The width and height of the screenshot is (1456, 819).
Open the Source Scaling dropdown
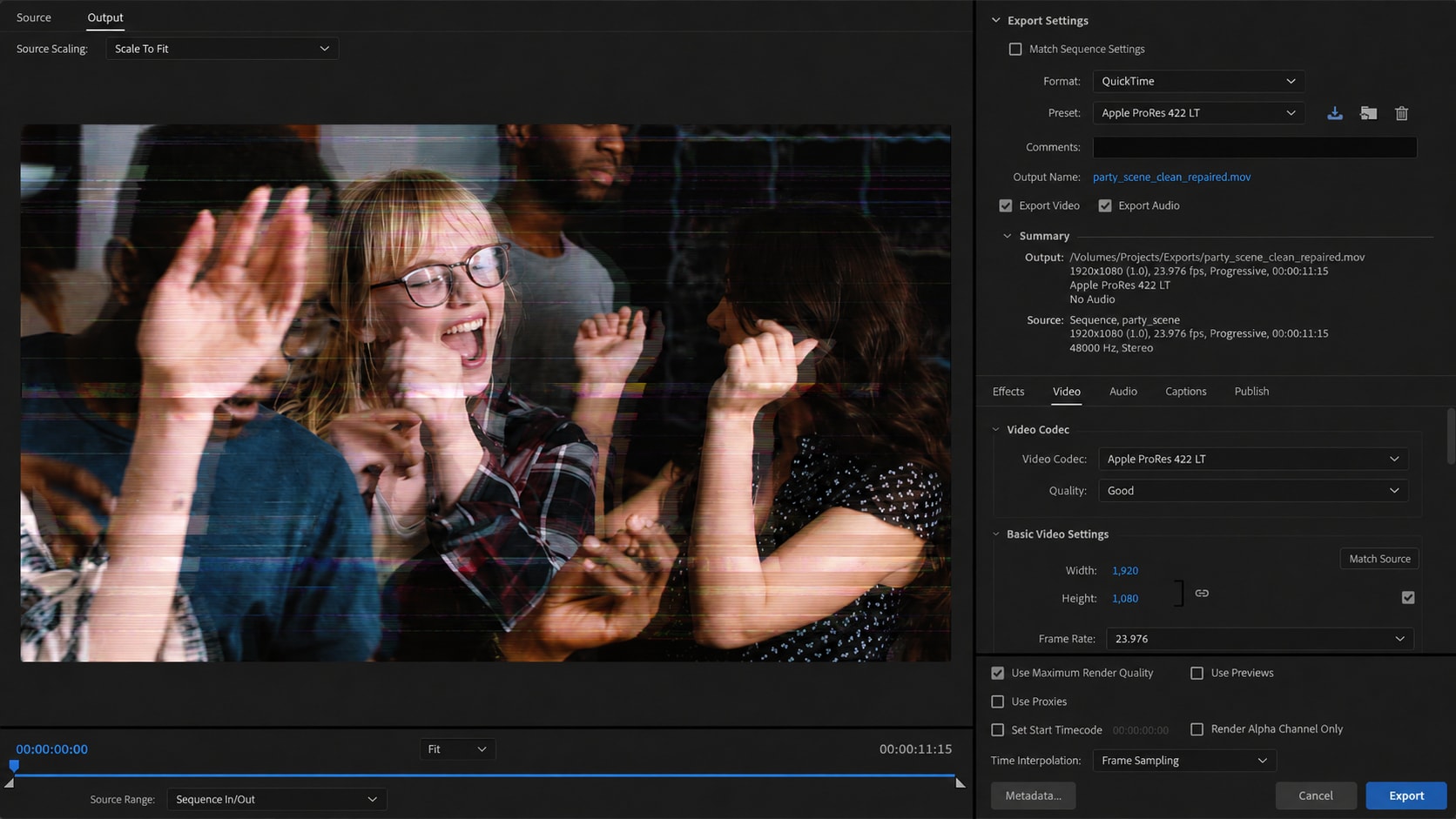click(222, 49)
